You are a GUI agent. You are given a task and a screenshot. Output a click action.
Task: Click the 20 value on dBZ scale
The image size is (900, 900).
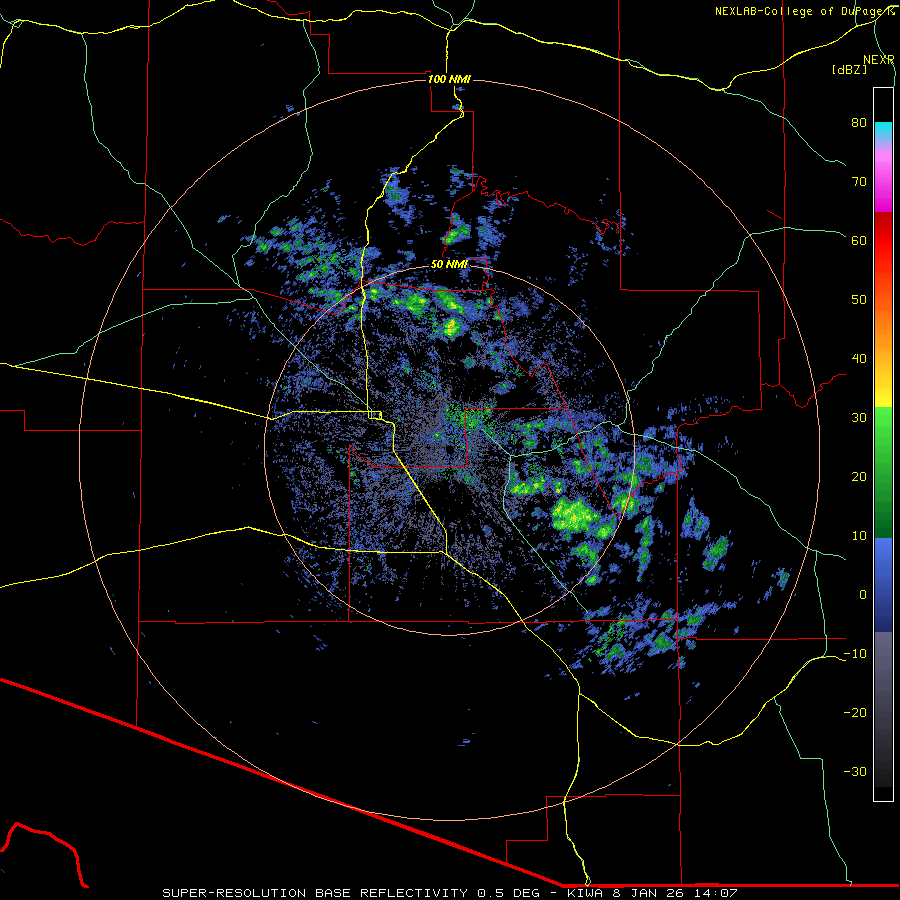tap(859, 476)
